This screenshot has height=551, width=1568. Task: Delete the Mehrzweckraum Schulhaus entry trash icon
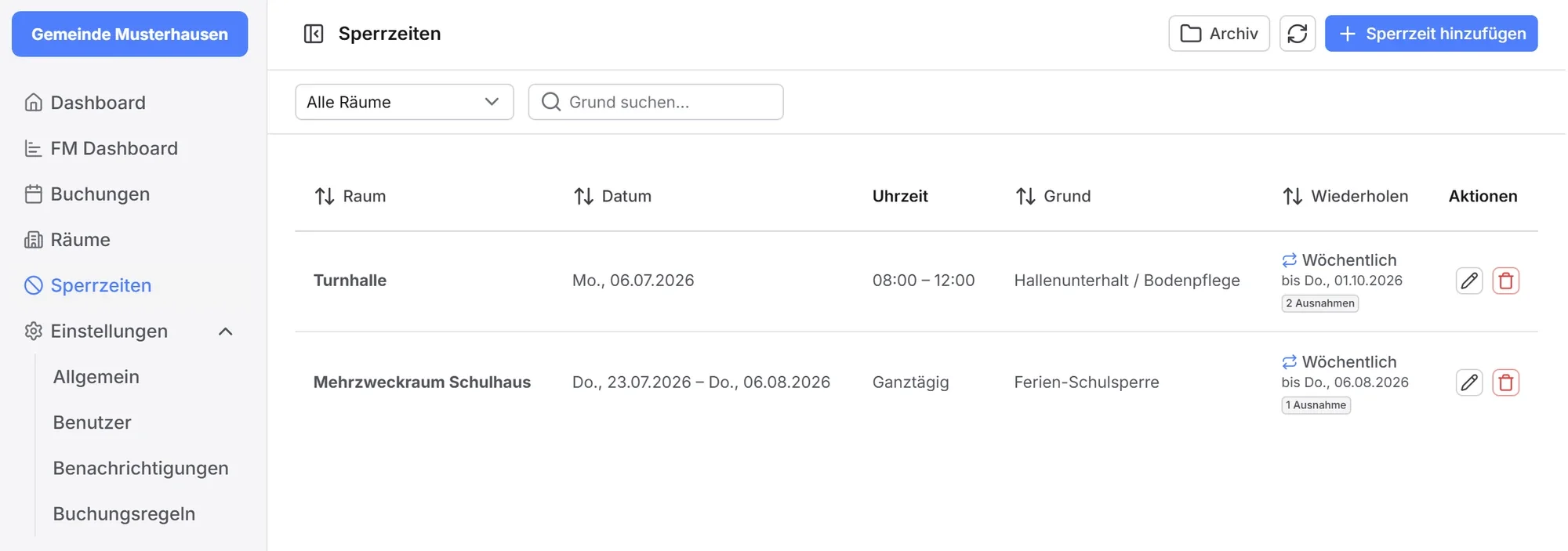click(x=1506, y=382)
